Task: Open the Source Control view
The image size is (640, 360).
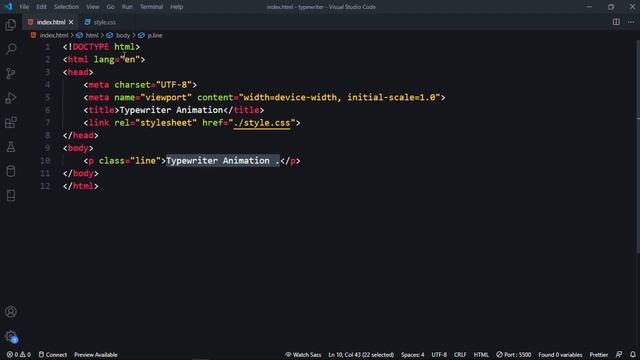Action: pos(11,73)
